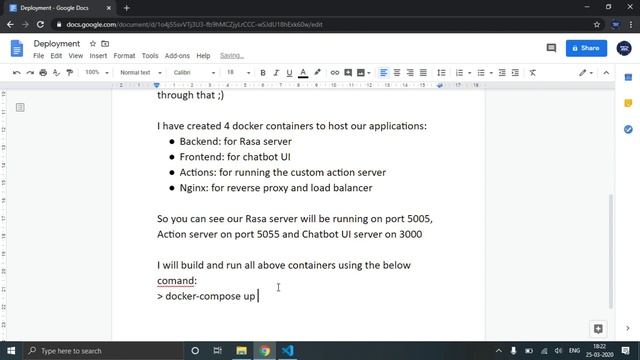The height and width of the screenshot is (360, 640).
Task: Click the vertical document scrollbar
Action: (x=611, y=251)
